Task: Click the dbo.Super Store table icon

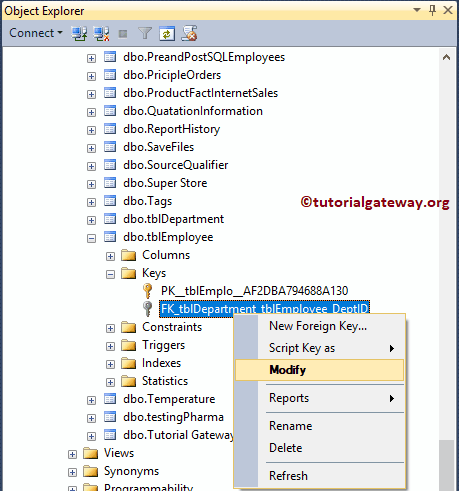Action: tap(110, 183)
